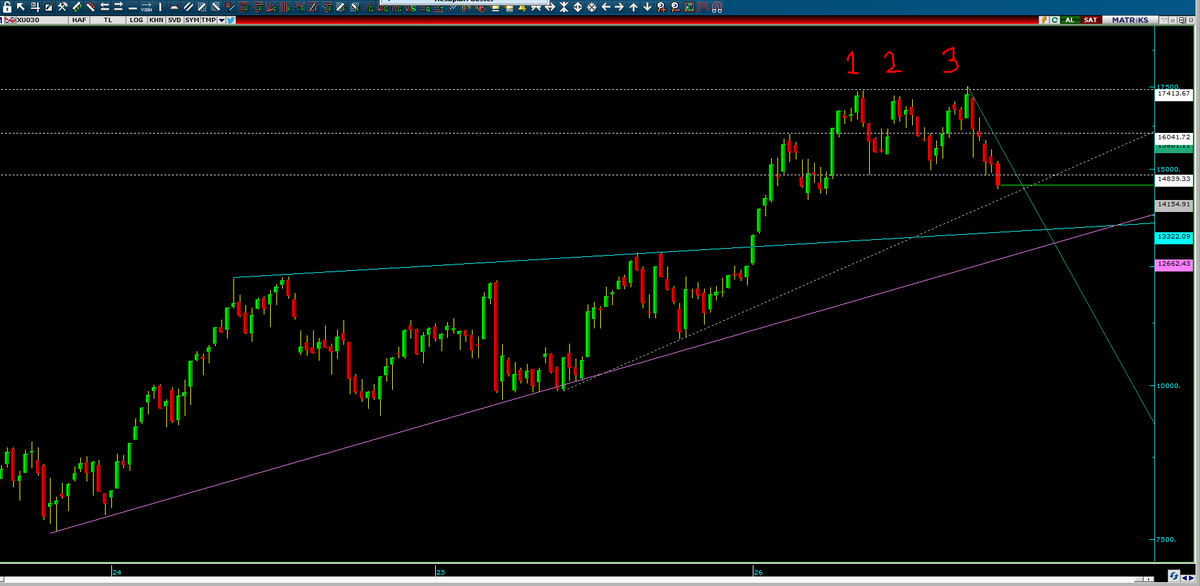Click the right-pointing double arrows icon
This screenshot has width=1200, height=586.
(118, 7)
